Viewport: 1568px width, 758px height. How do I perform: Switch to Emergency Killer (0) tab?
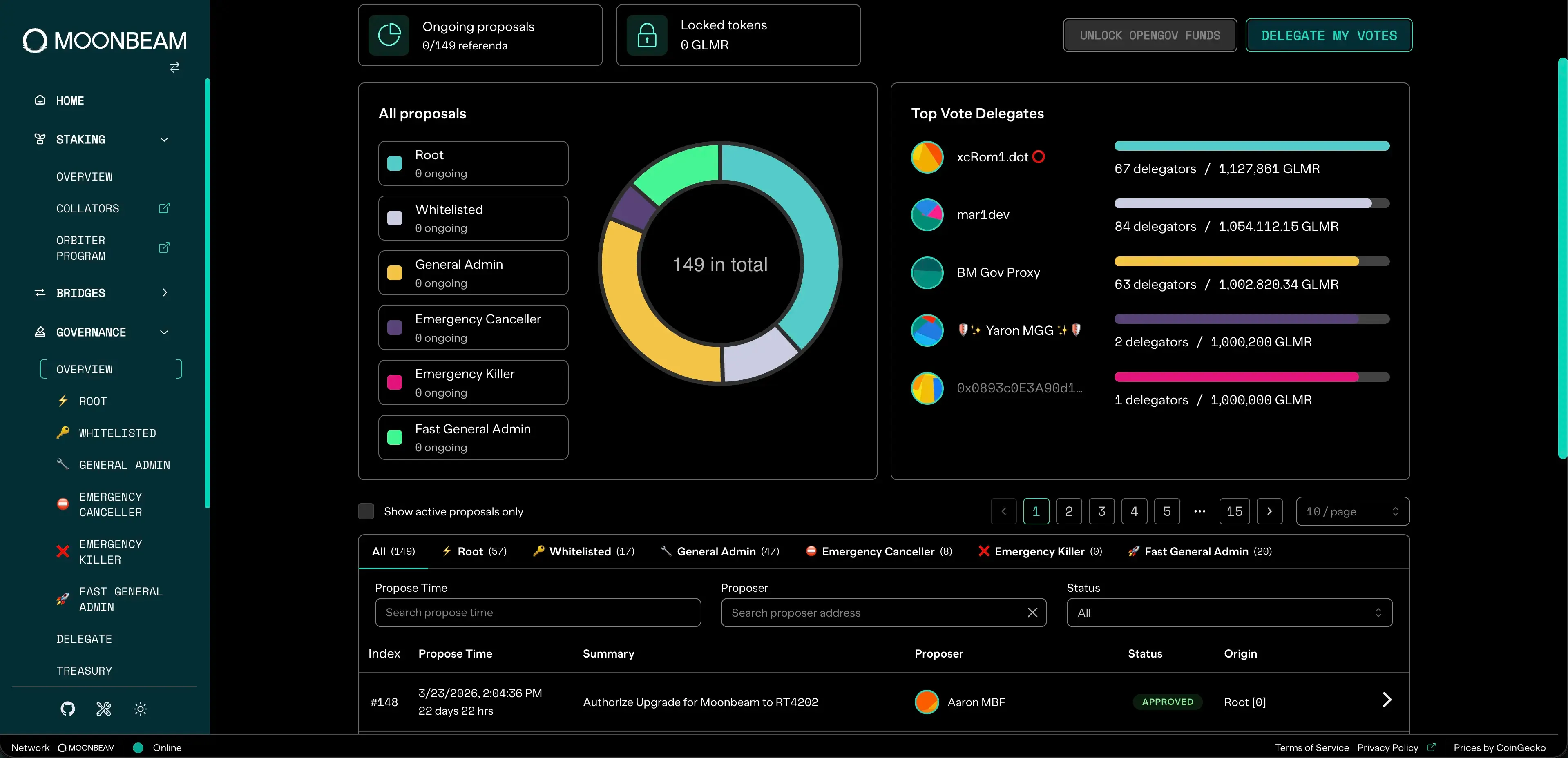[x=1040, y=551]
